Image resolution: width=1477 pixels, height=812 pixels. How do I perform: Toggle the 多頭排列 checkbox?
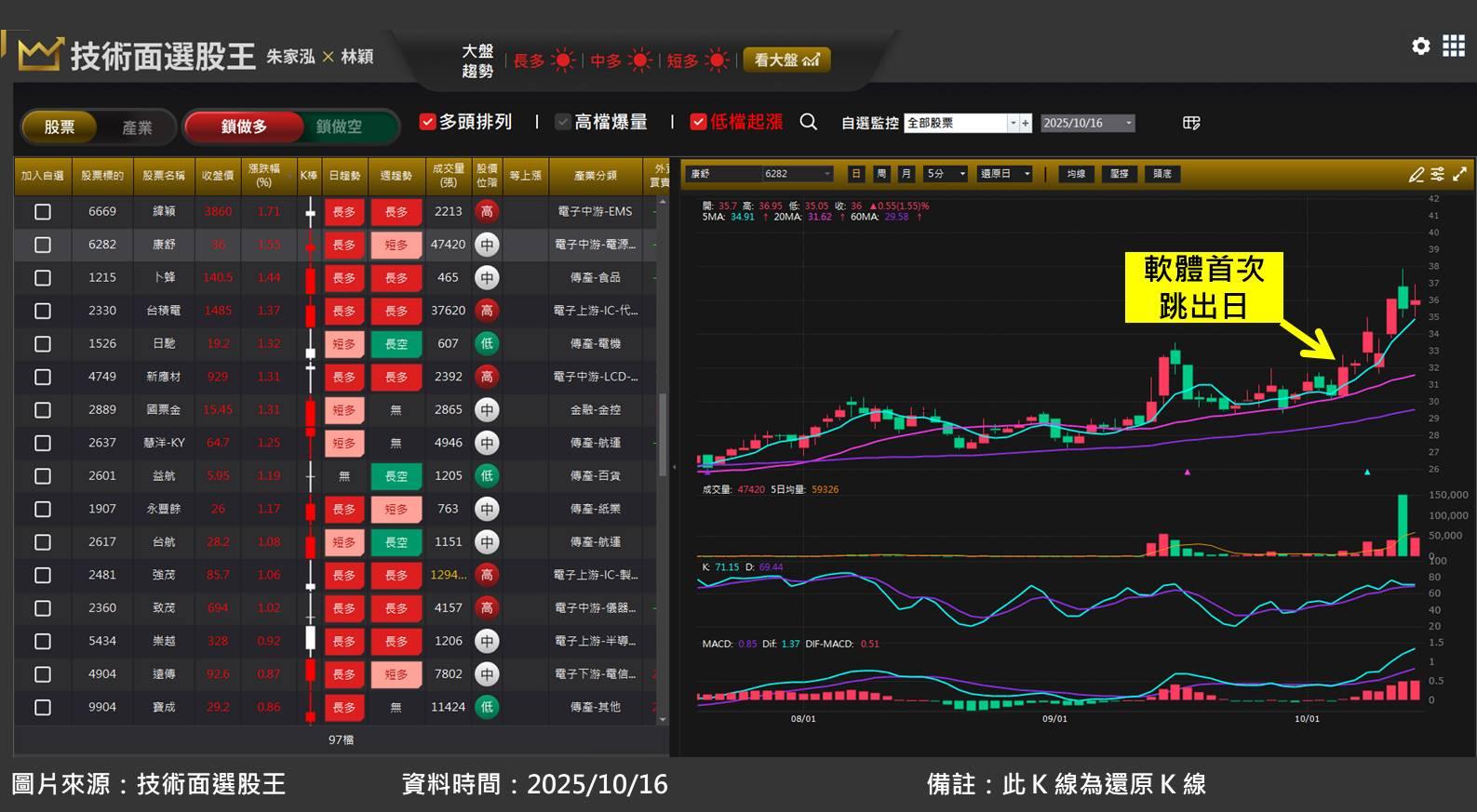(x=428, y=122)
